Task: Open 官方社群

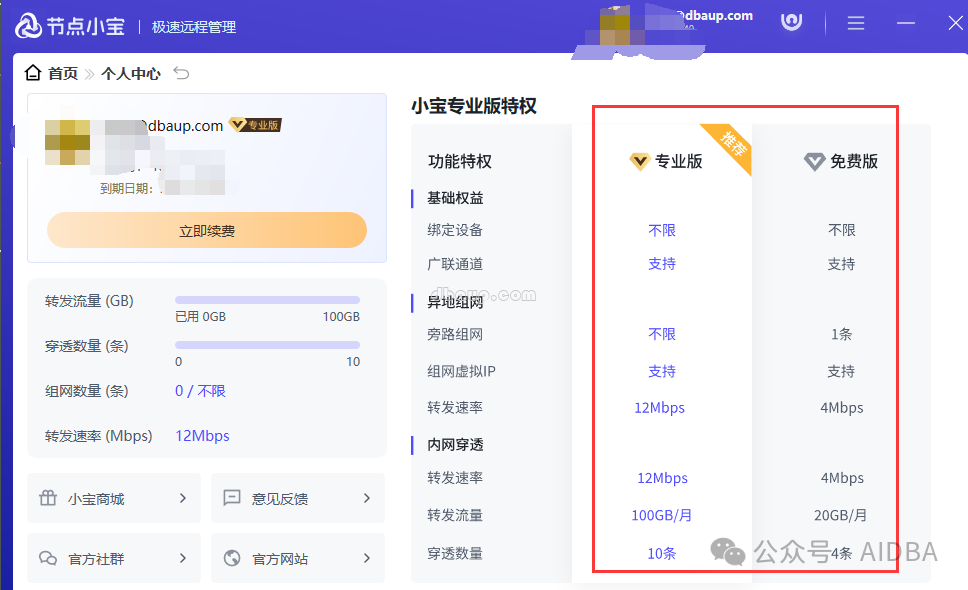Action: (x=114, y=558)
